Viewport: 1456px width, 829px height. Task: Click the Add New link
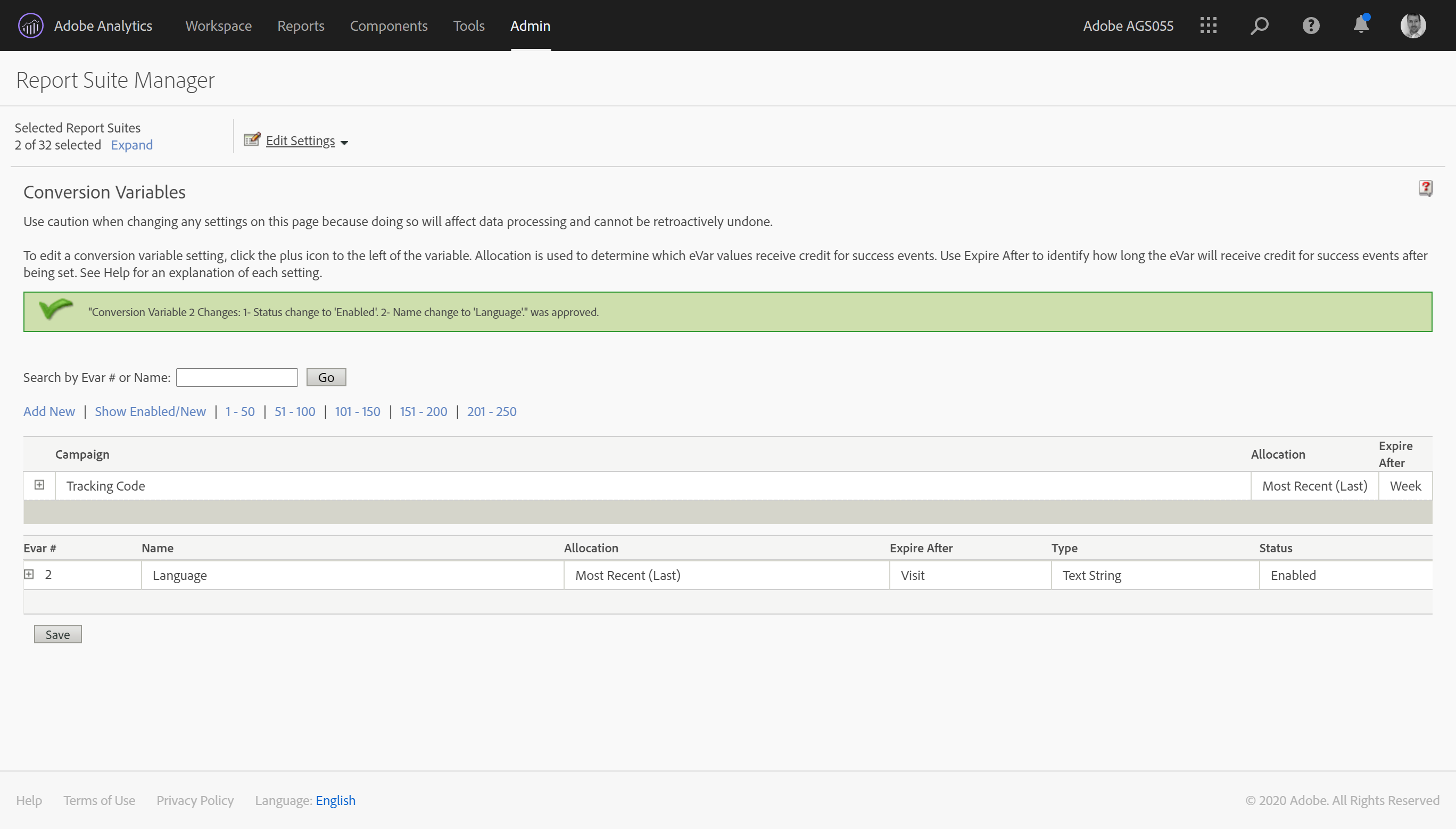pos(49,412)
